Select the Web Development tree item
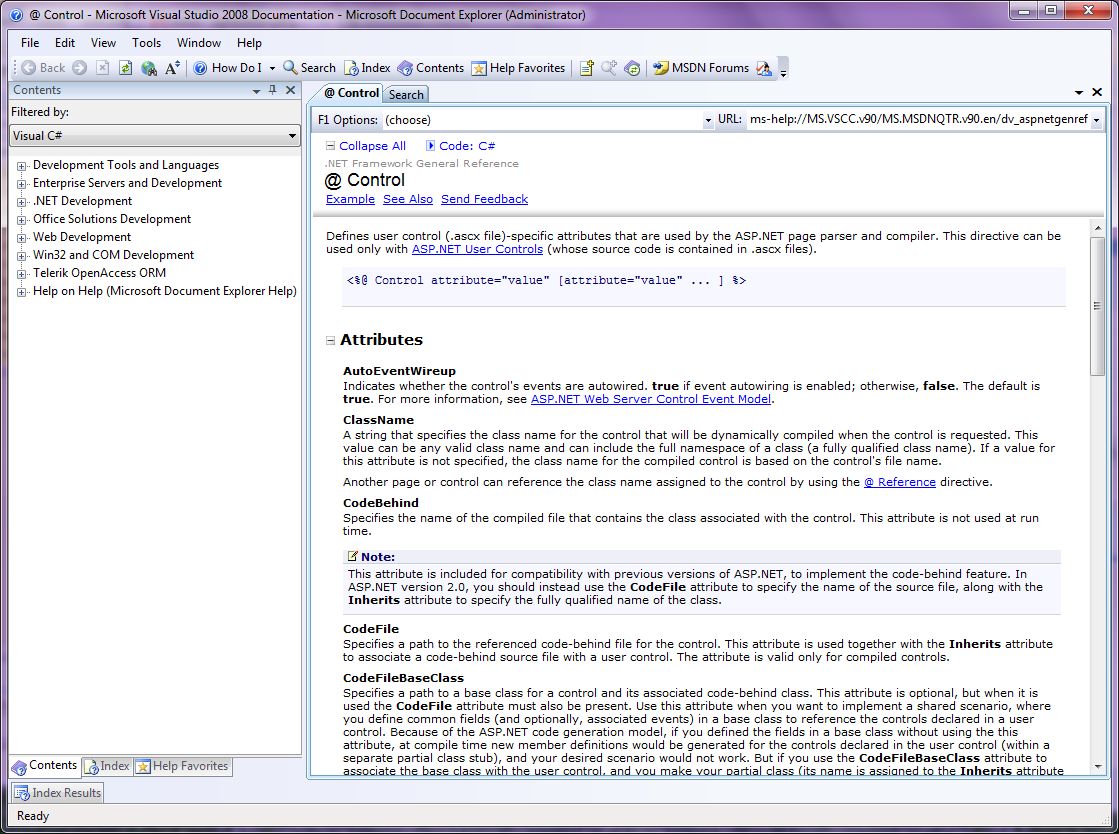This screenshot has width=1119, height=834. pos(82,237)
